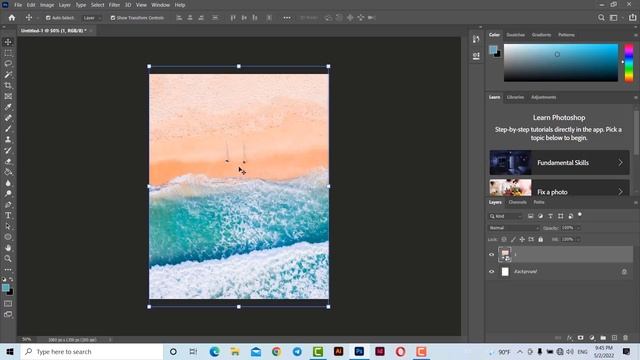Switch to the Swatches tab
The height and width of the screenshot is (360, 640).
click(x=516, y=35)
